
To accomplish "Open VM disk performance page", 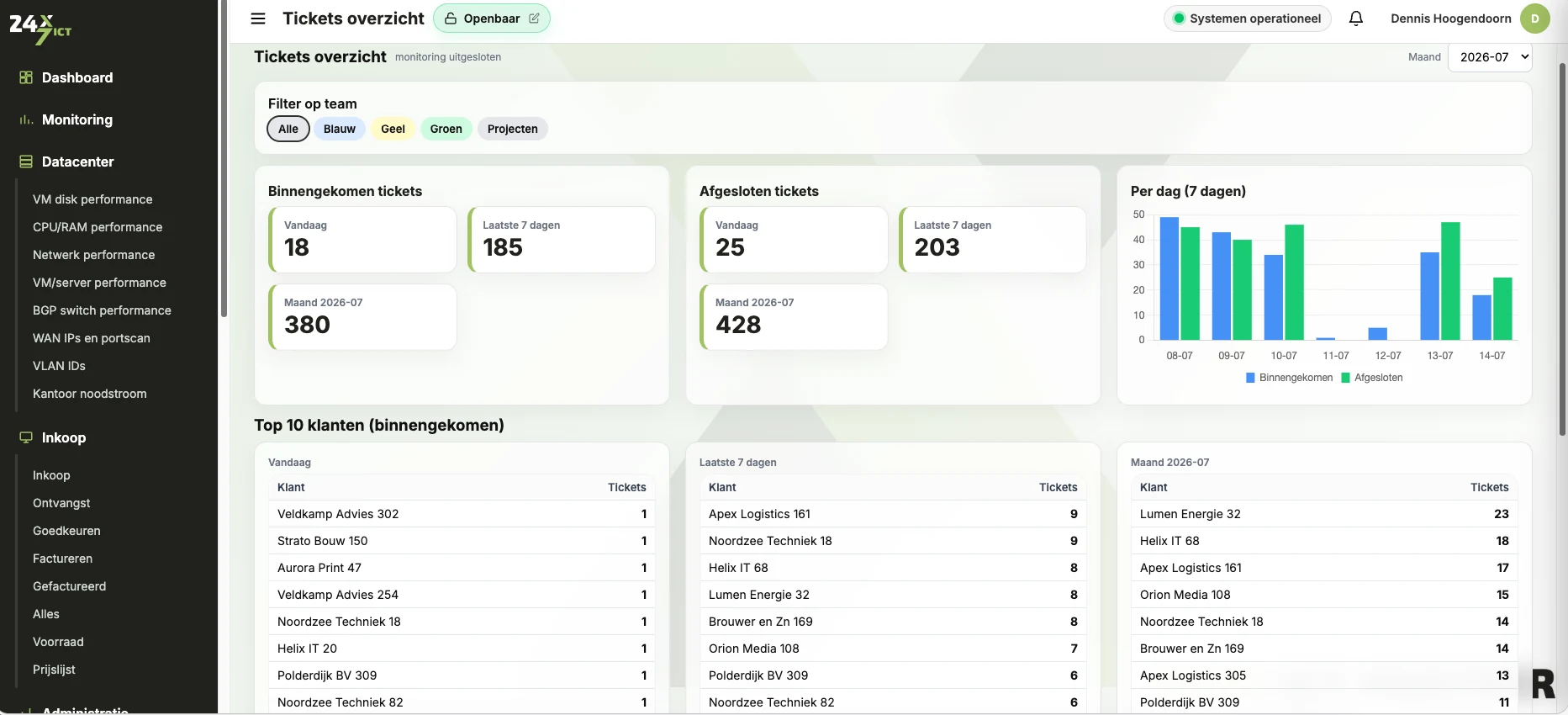I will [92, 199].
